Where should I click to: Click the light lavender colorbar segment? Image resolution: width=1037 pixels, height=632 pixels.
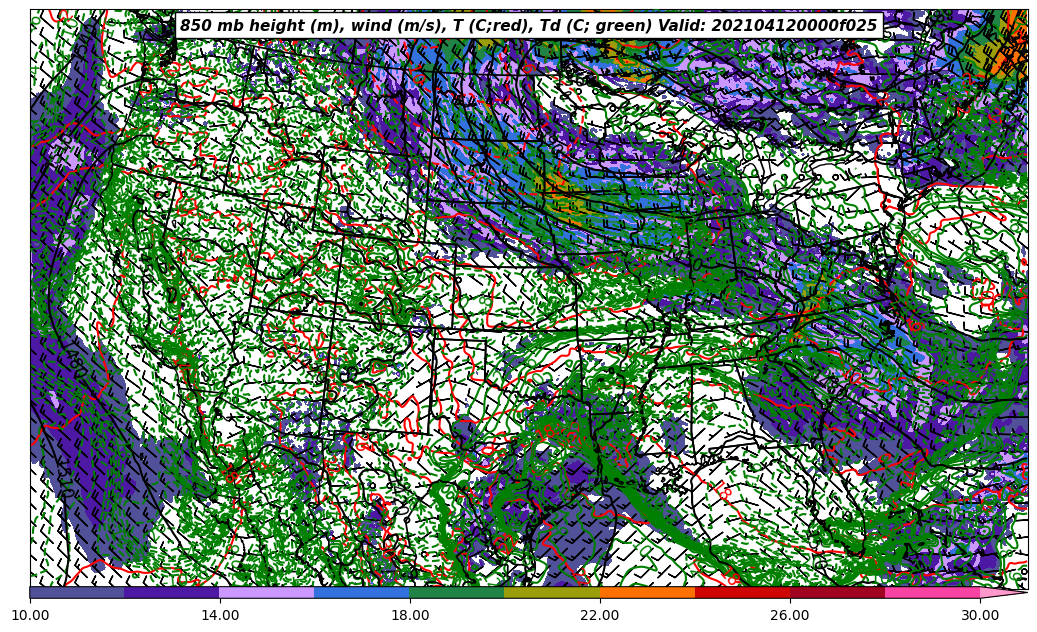(x=267, y=592)
